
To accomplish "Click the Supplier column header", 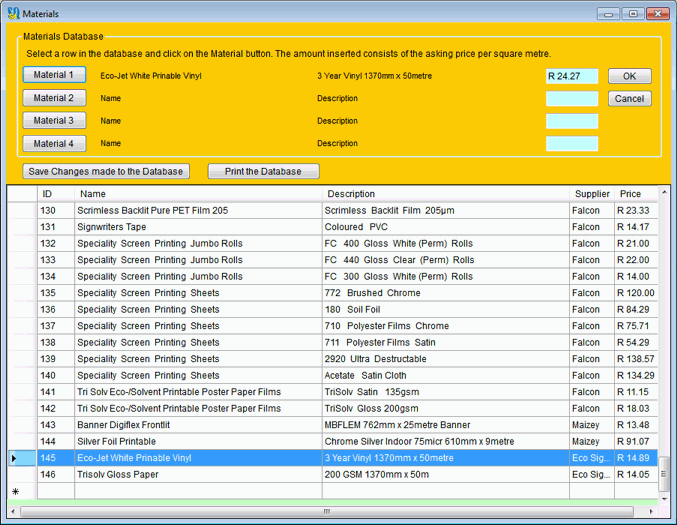I will (x=592, y=194).
